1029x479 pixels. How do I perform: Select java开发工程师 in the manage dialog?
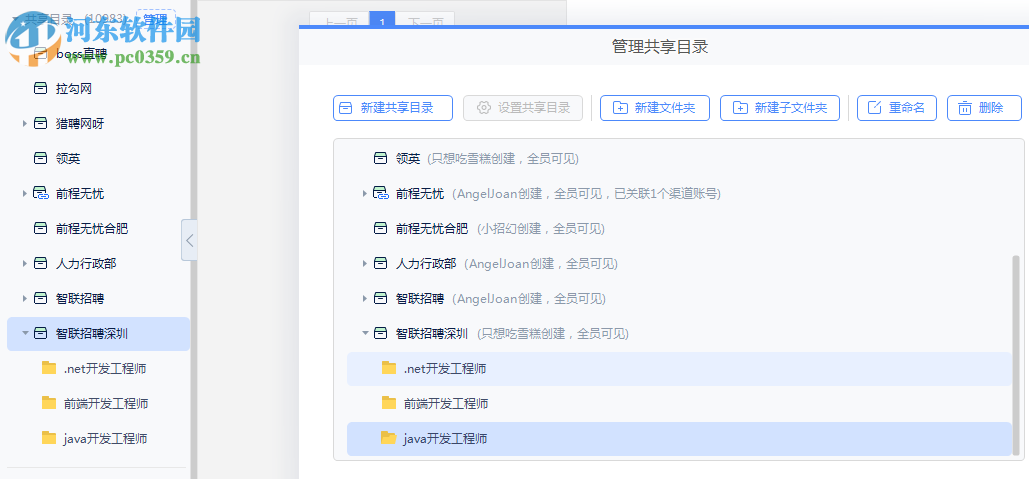click(679, 439)
